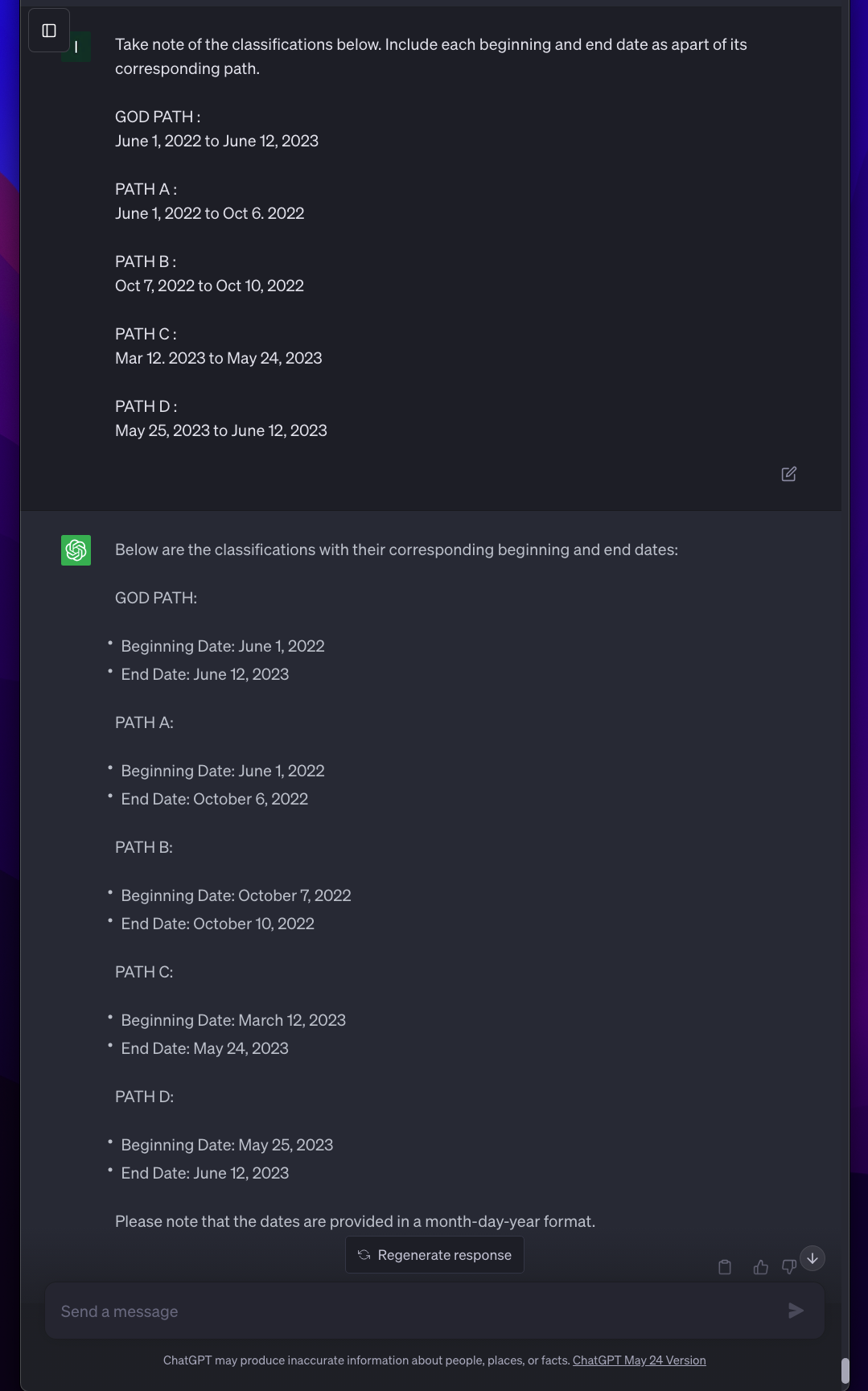Give the response a thumbs down
The image size is (868, 1391).
click(788, 1267)
